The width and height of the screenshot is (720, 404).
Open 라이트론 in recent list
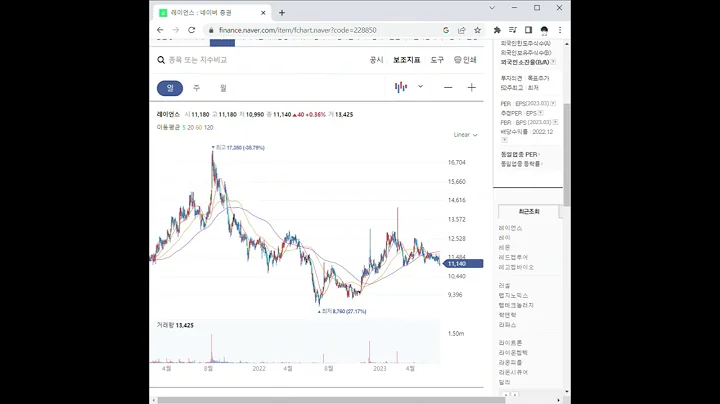point(511,342)
